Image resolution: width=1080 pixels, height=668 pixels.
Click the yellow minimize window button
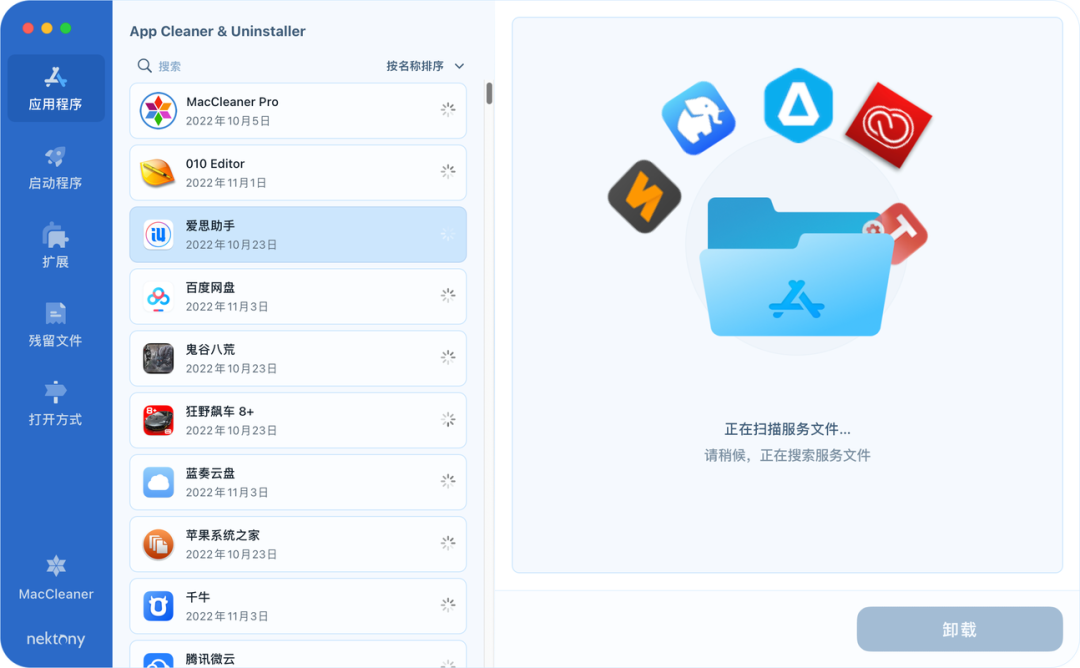click(47, 28)
